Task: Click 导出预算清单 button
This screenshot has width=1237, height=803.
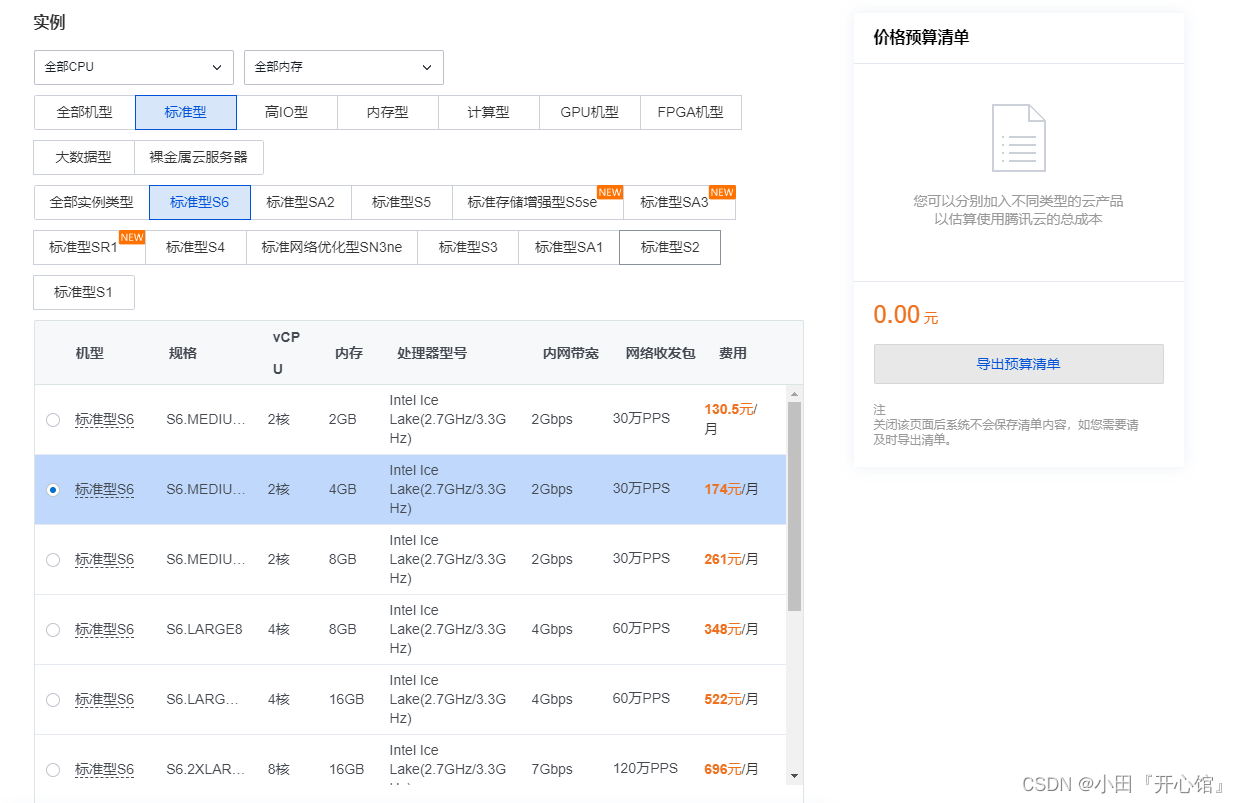Action: click(x=1018, y=364)
